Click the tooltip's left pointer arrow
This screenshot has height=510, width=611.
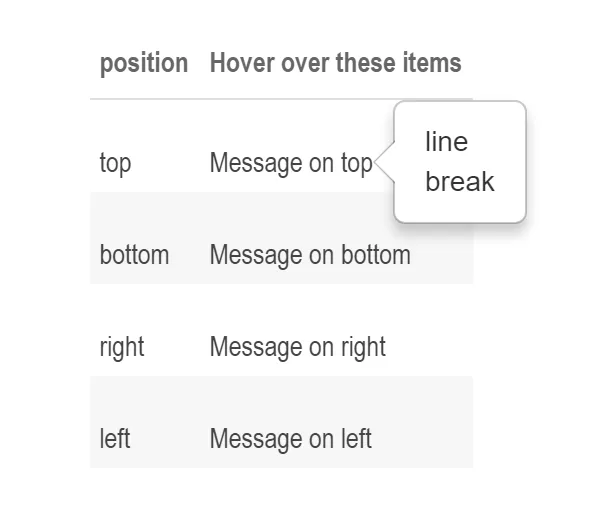pyautogui.click(x=385, y=161)
